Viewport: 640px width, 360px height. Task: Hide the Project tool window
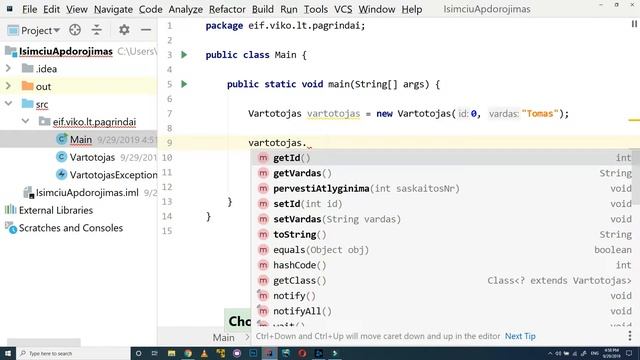click(146, 30)
